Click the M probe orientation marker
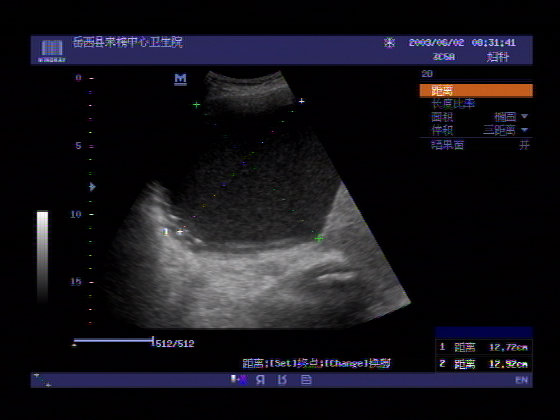This screenshot has height=420, width=560. pyautogui.click(x=180, y=79)
